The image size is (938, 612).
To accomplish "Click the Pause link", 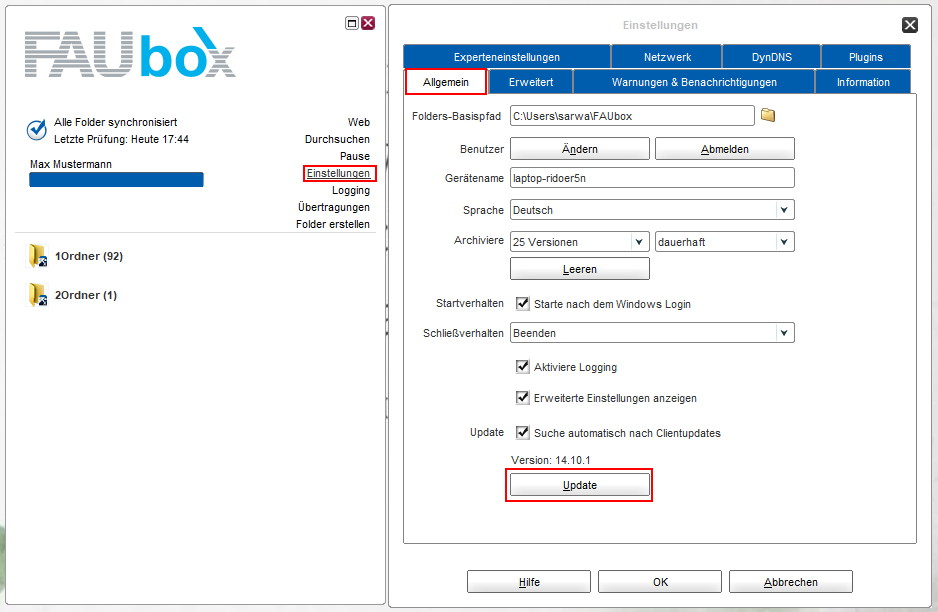I will [355, 156].
